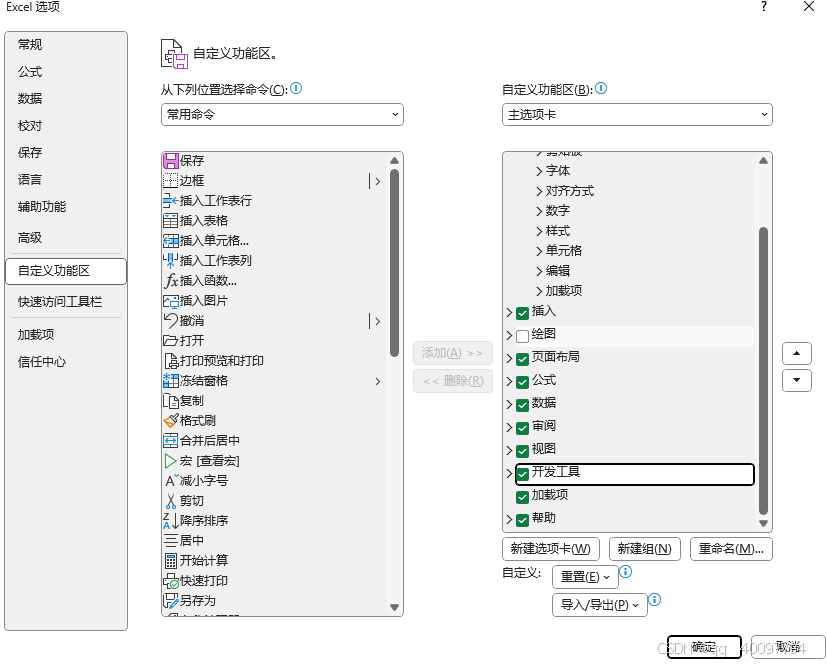
Task: Enable the 绘图 tab checkbox
Action: 522,336
